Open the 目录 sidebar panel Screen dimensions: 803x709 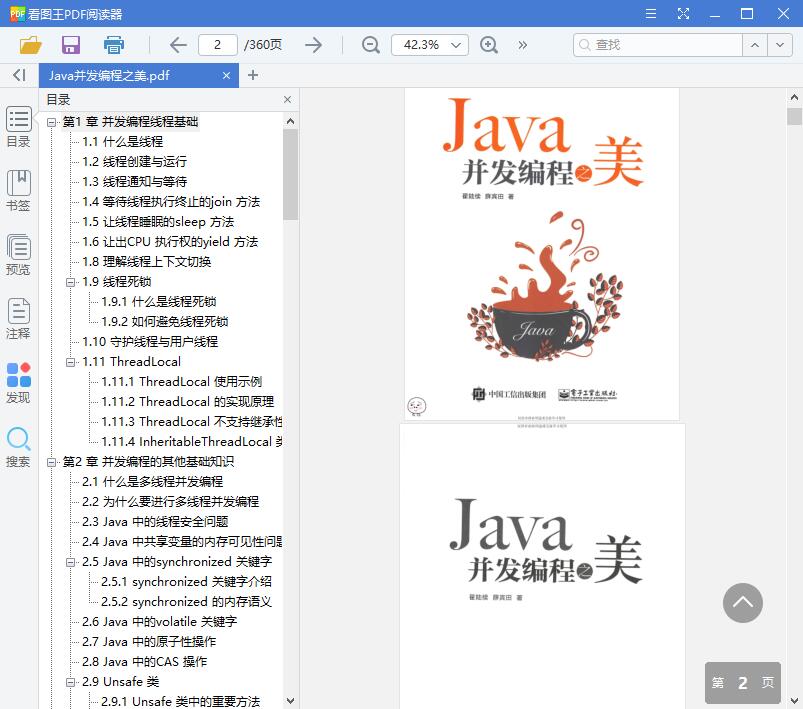click(19, 127)
